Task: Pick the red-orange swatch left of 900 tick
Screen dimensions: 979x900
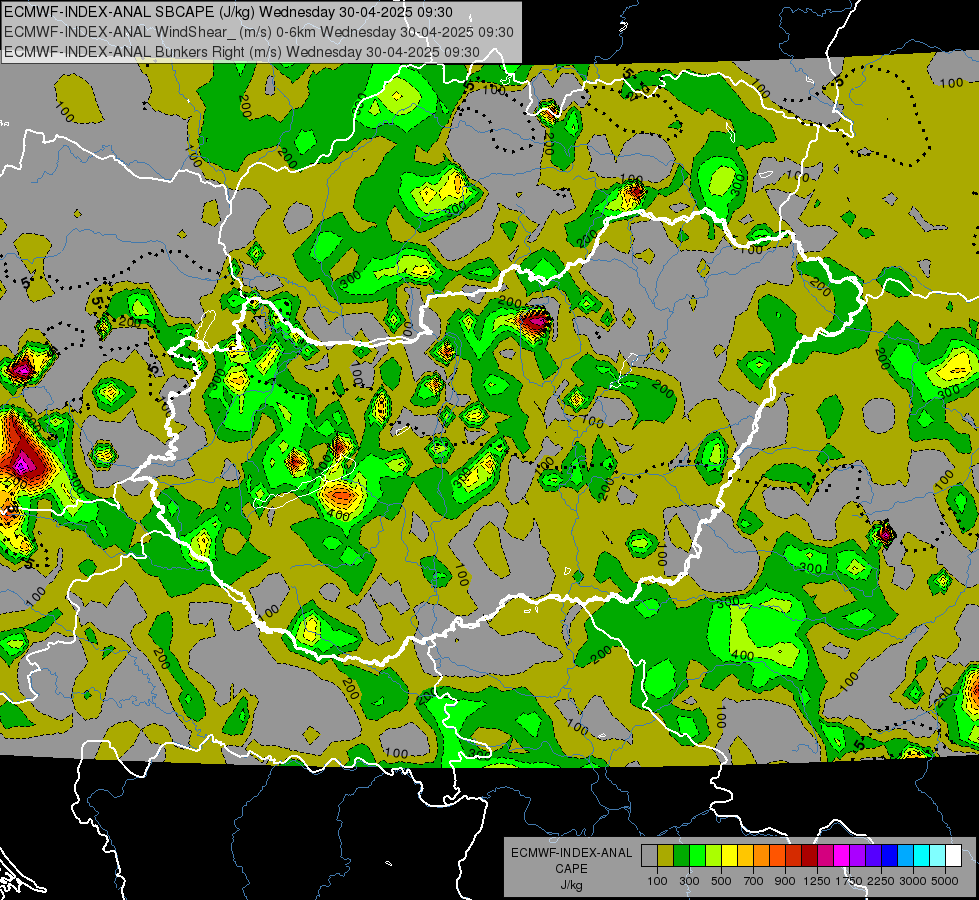Action: pyautogui.click(x=777, y=855)
